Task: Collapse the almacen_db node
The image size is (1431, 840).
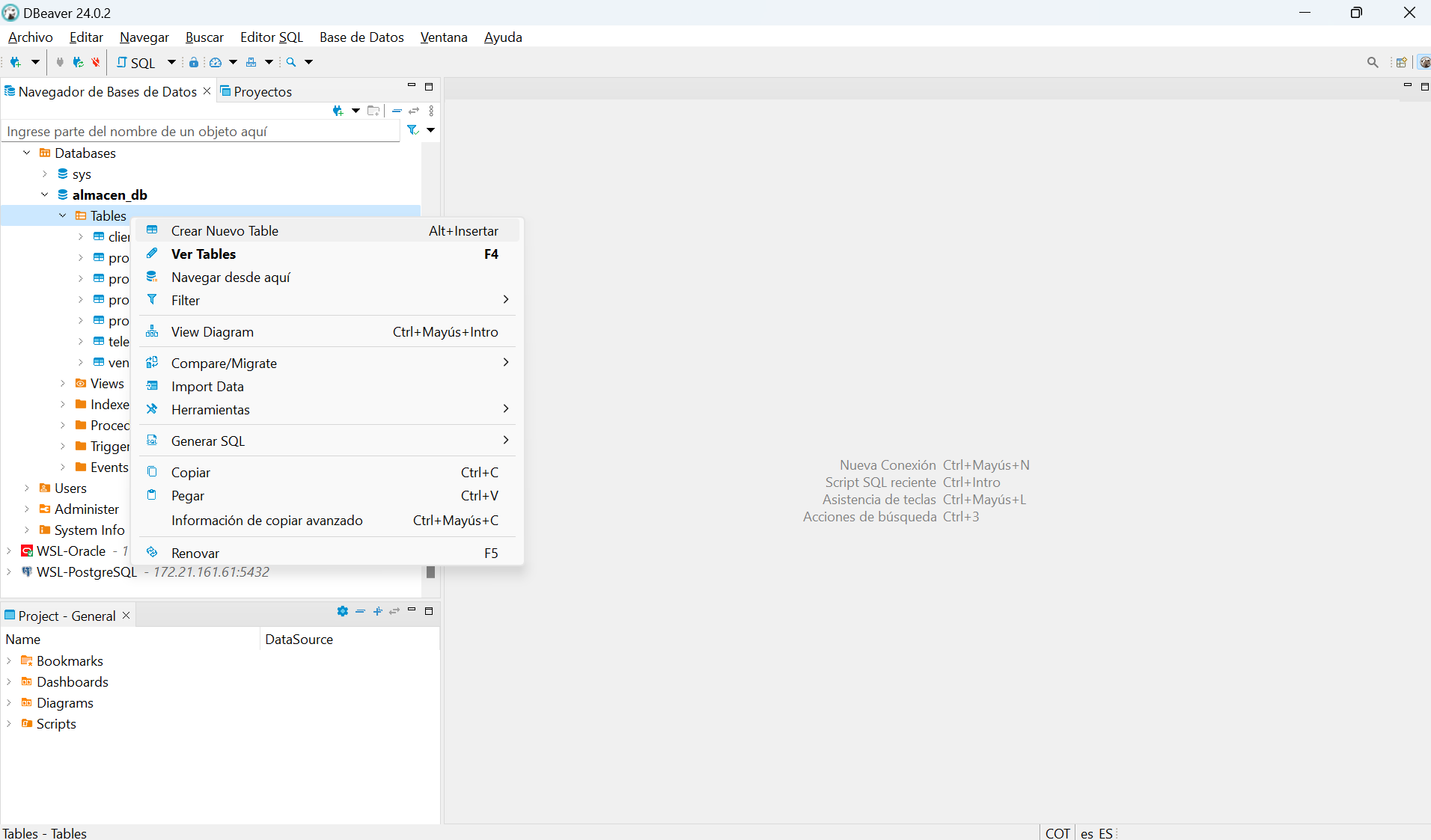Action: click(45, 194)
